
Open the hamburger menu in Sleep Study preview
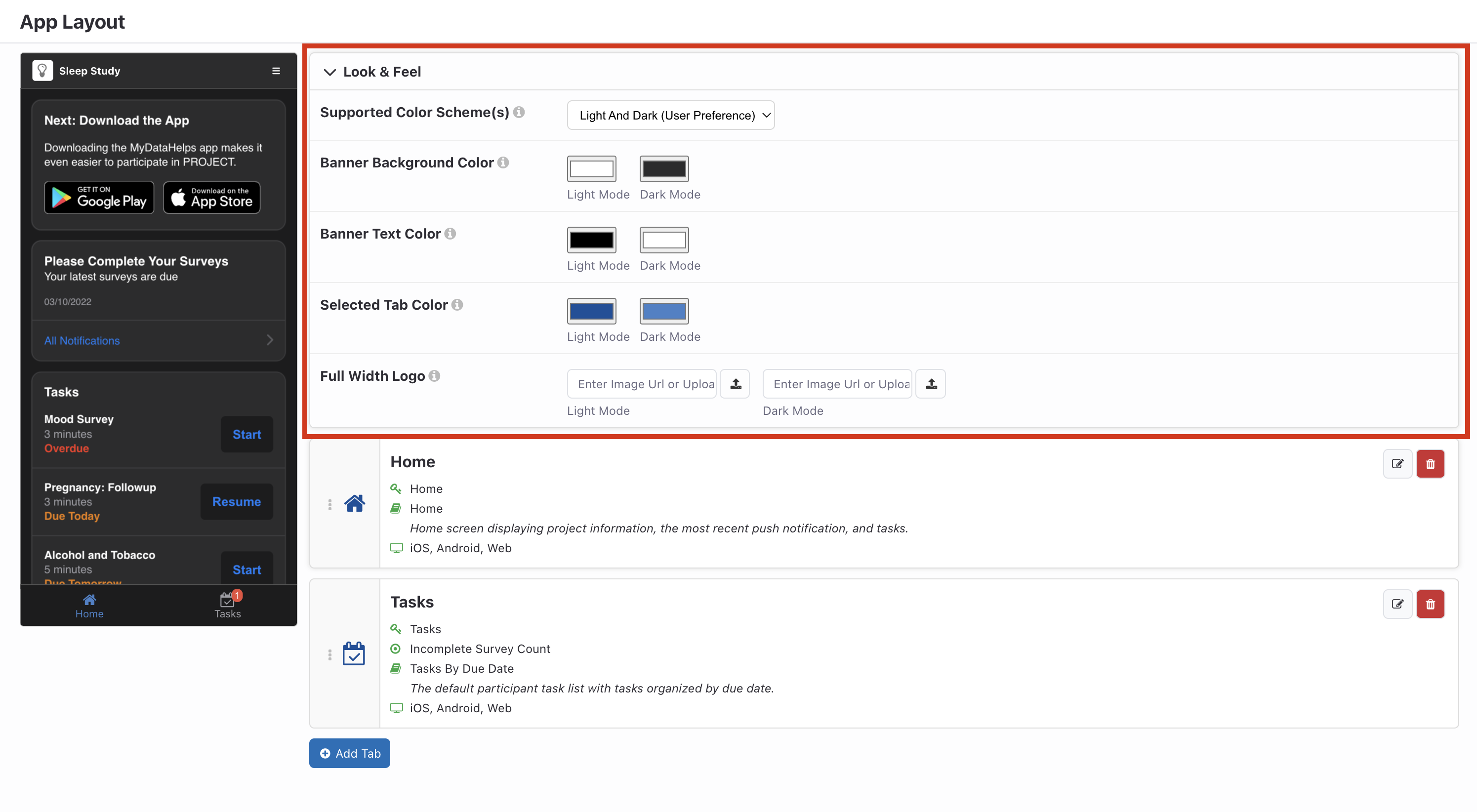pyautogui.click(x=276, y=71)
